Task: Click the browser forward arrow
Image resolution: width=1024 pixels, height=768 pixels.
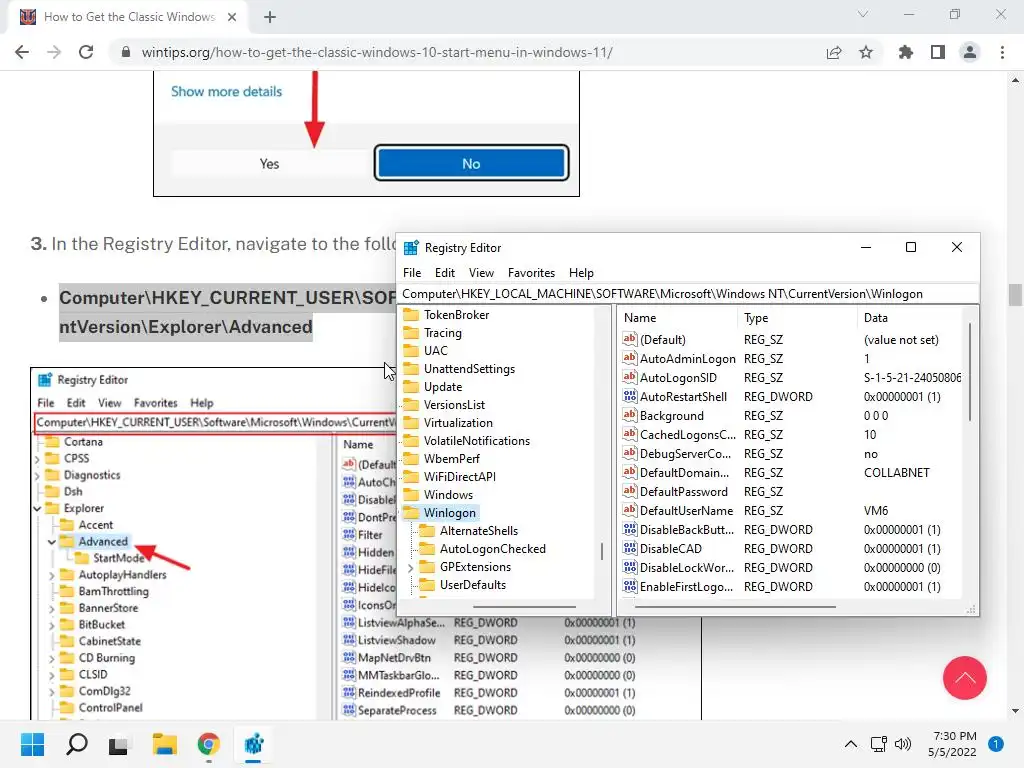Action: 54,52
